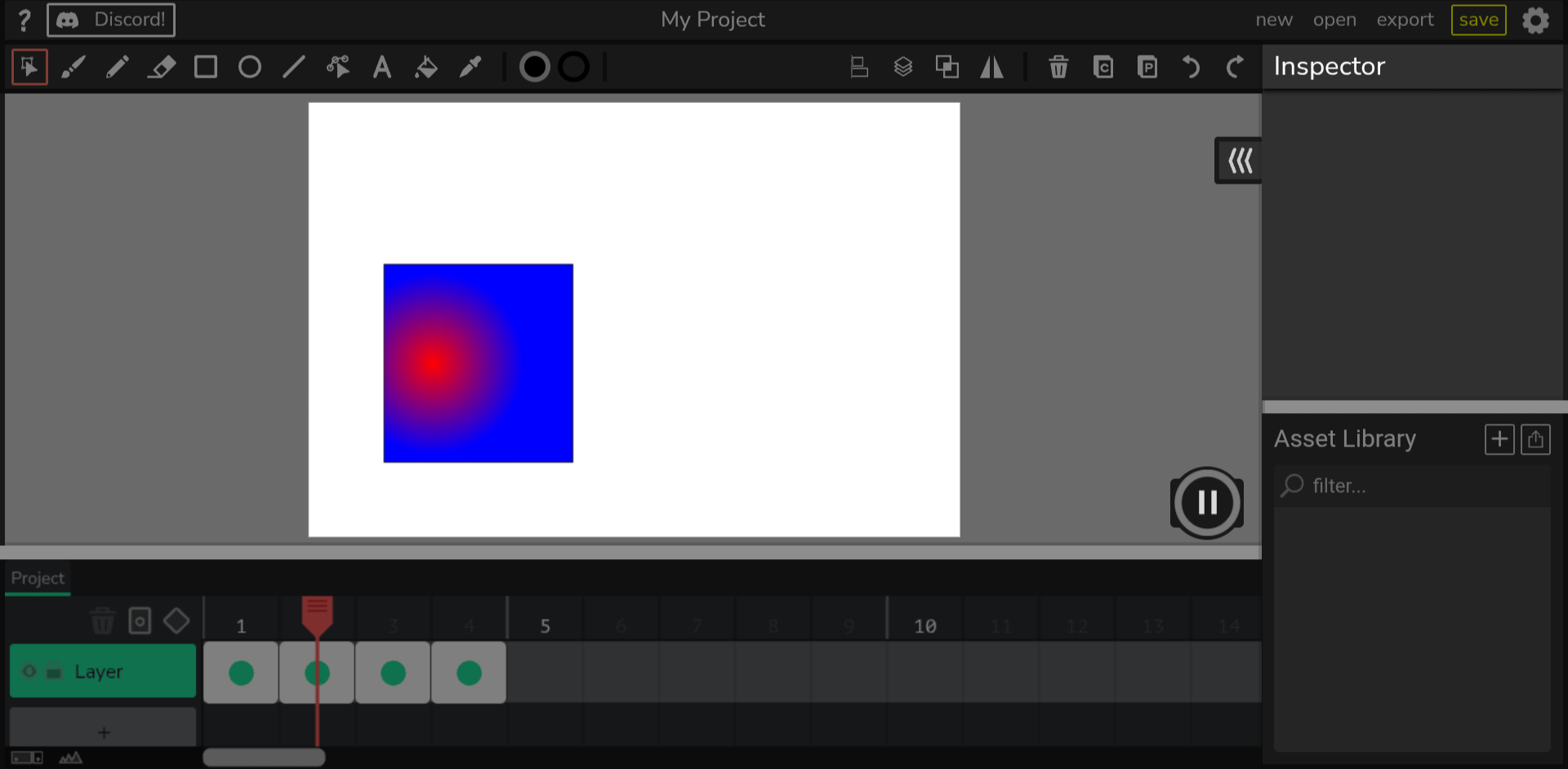Viewport: 1568px width, 769px height.
Task: Activate the Text tool
Action: (x=381, y=67)
